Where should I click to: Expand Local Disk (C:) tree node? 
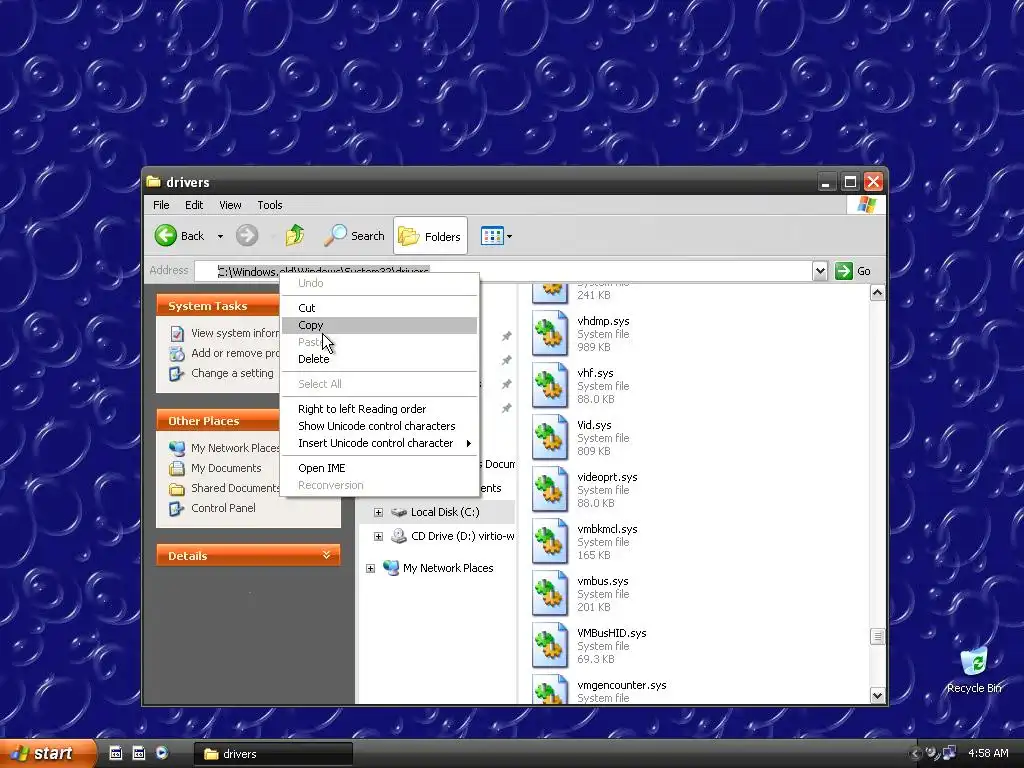378,512
